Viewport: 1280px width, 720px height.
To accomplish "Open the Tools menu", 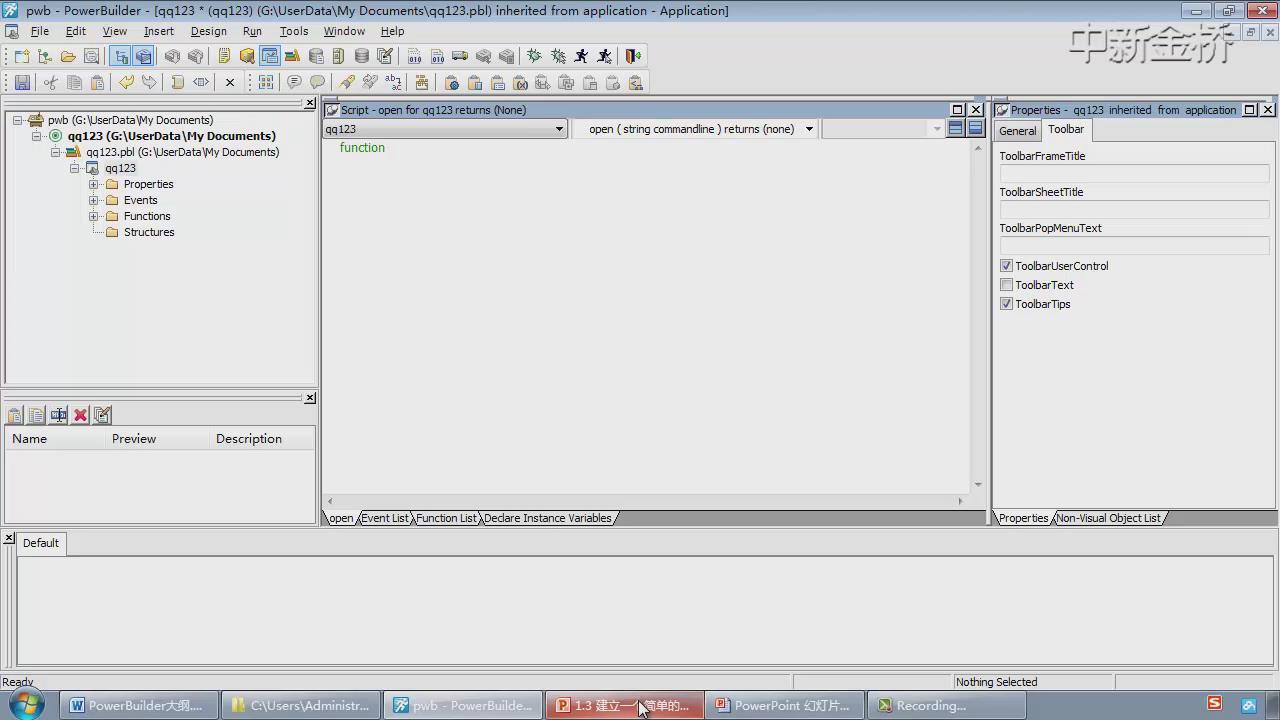I will point(294,31).
